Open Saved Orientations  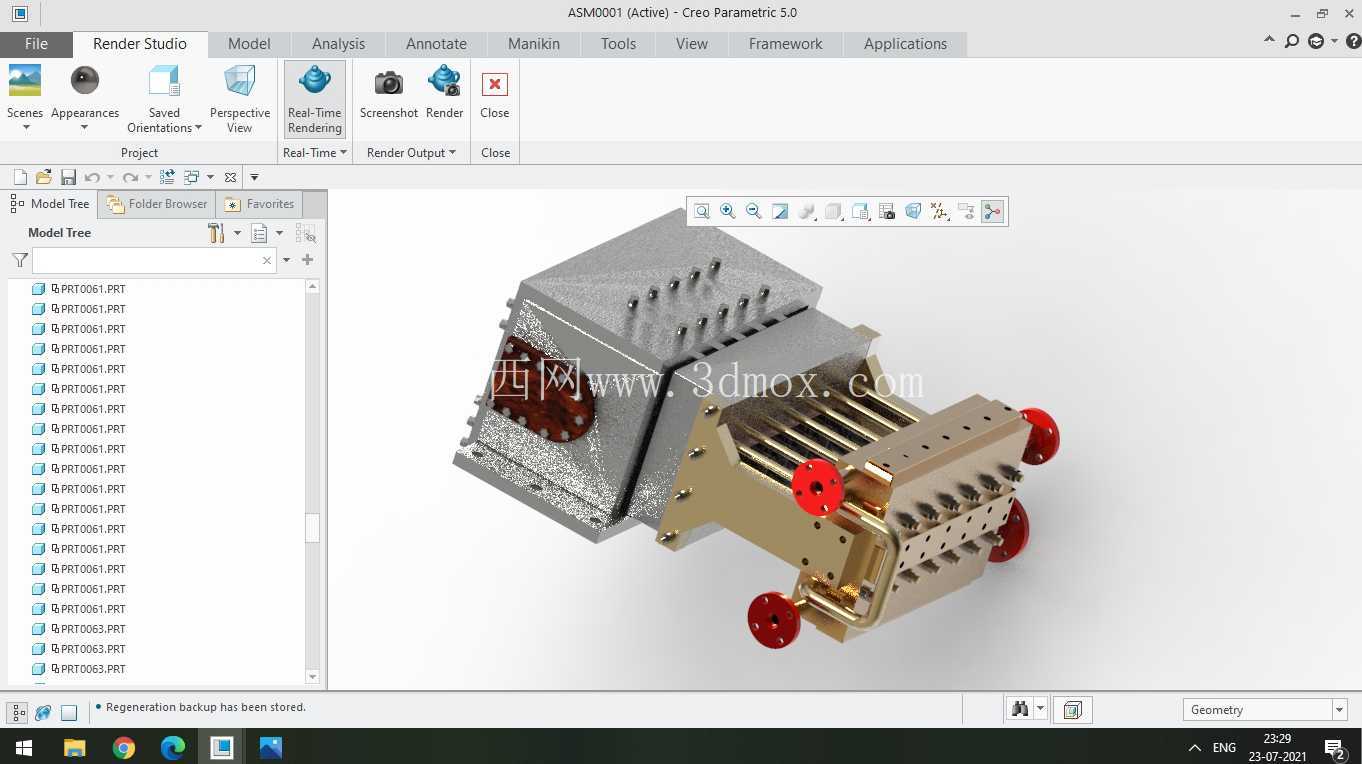[x=164, y=98]
